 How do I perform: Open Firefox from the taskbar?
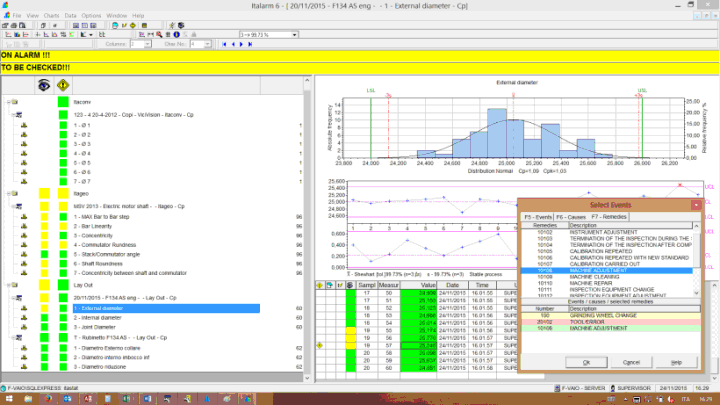point(48,399)
